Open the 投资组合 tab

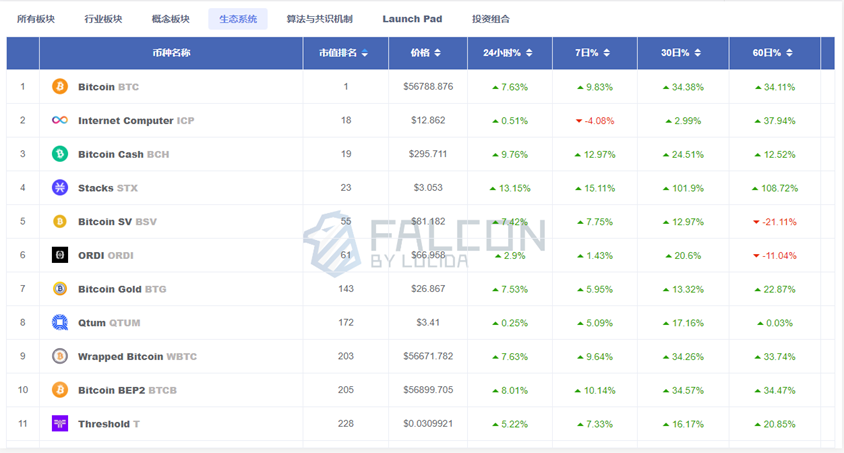tap(491, 19)
